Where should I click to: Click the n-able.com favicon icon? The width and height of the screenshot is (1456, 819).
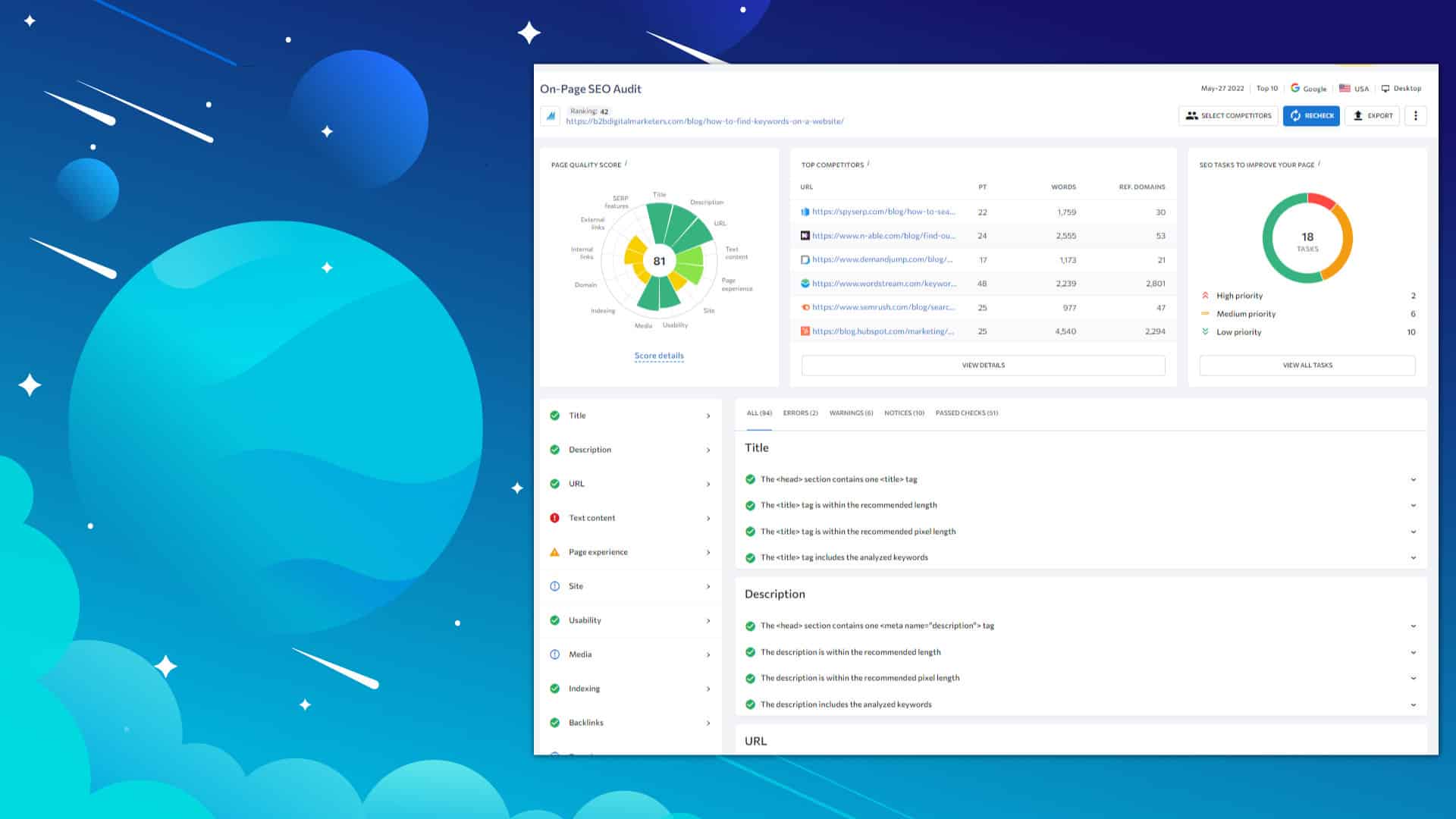(805, 236)
